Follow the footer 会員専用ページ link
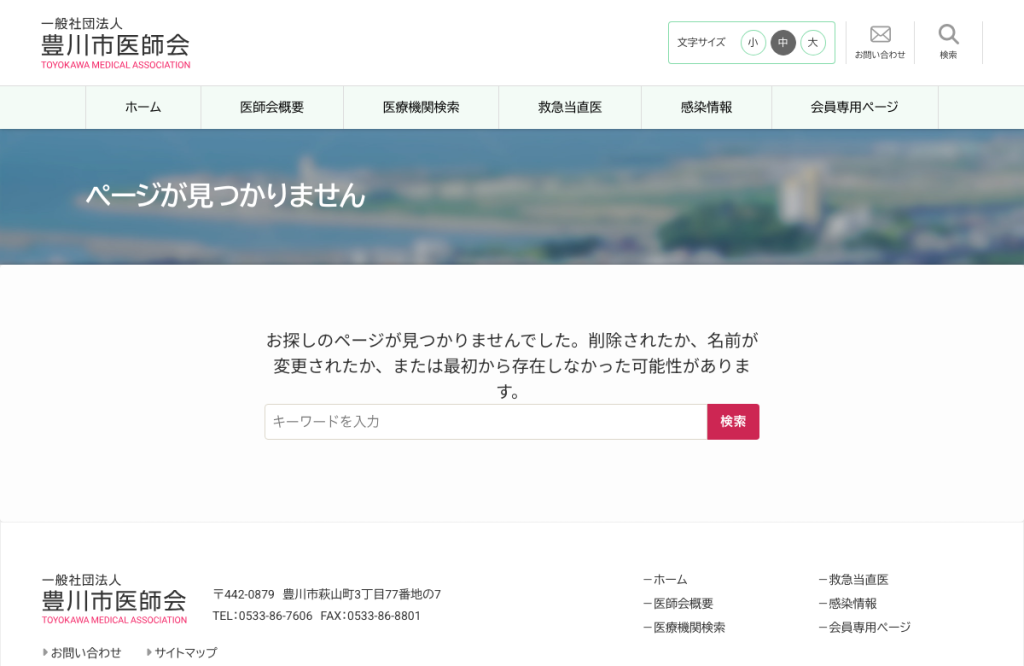This screenshot has width=1024, height=666. [x=865, y=628]
